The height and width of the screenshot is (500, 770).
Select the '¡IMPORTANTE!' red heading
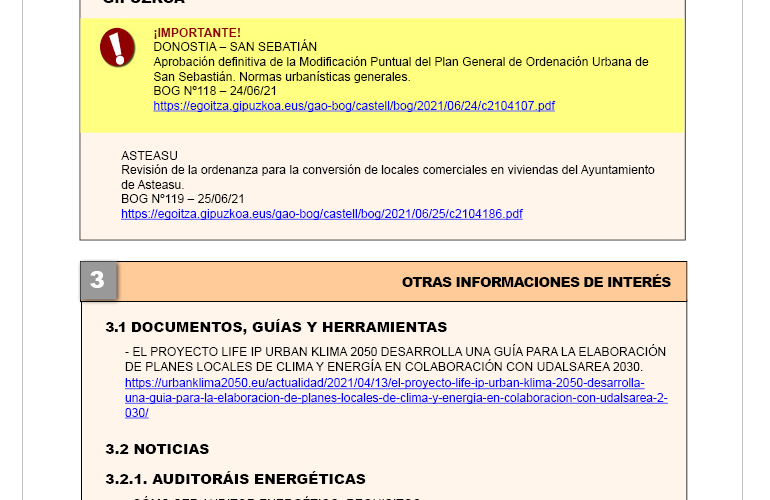[x=197, y=32]
